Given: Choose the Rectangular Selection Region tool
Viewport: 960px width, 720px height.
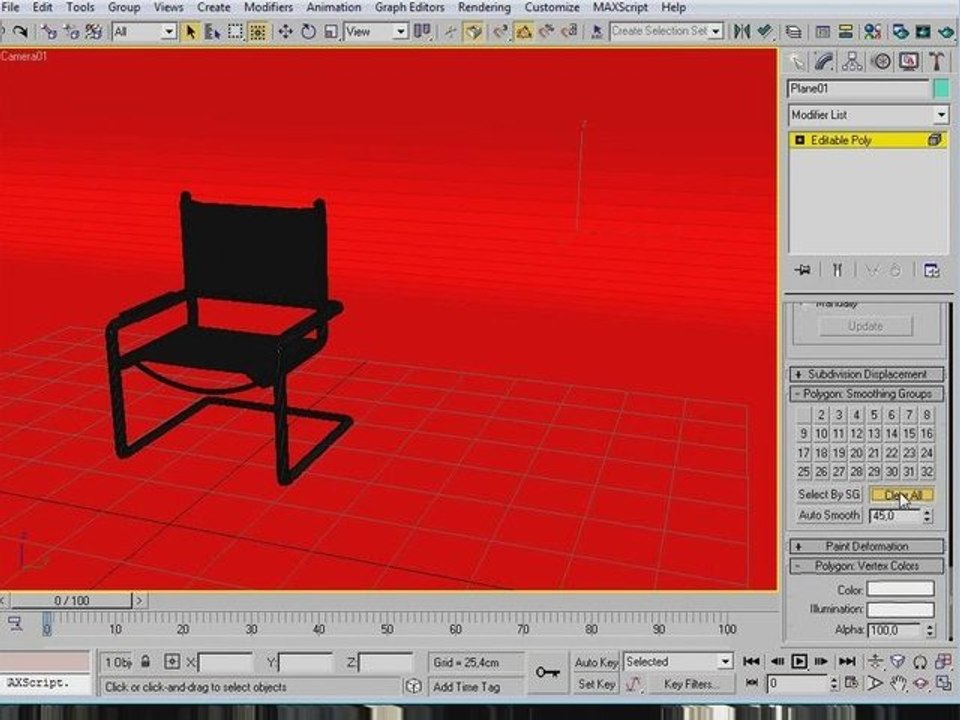Looking at the screenshot, I should coord(235,31).
